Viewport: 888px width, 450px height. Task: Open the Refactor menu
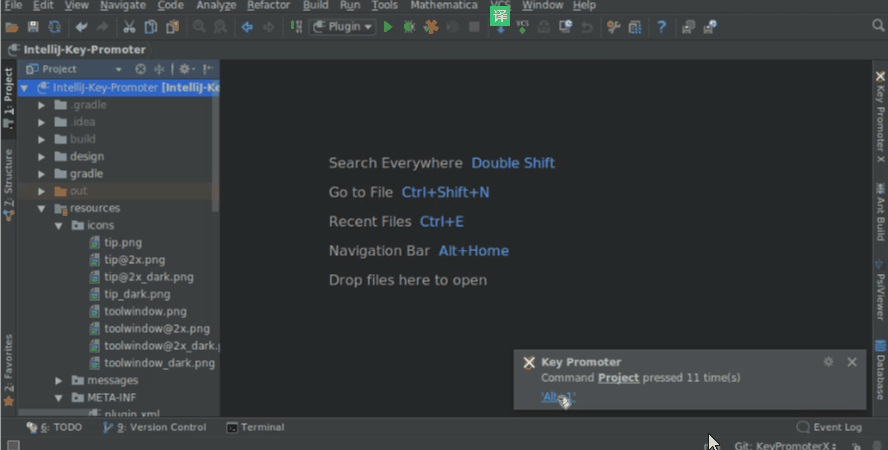268,5
